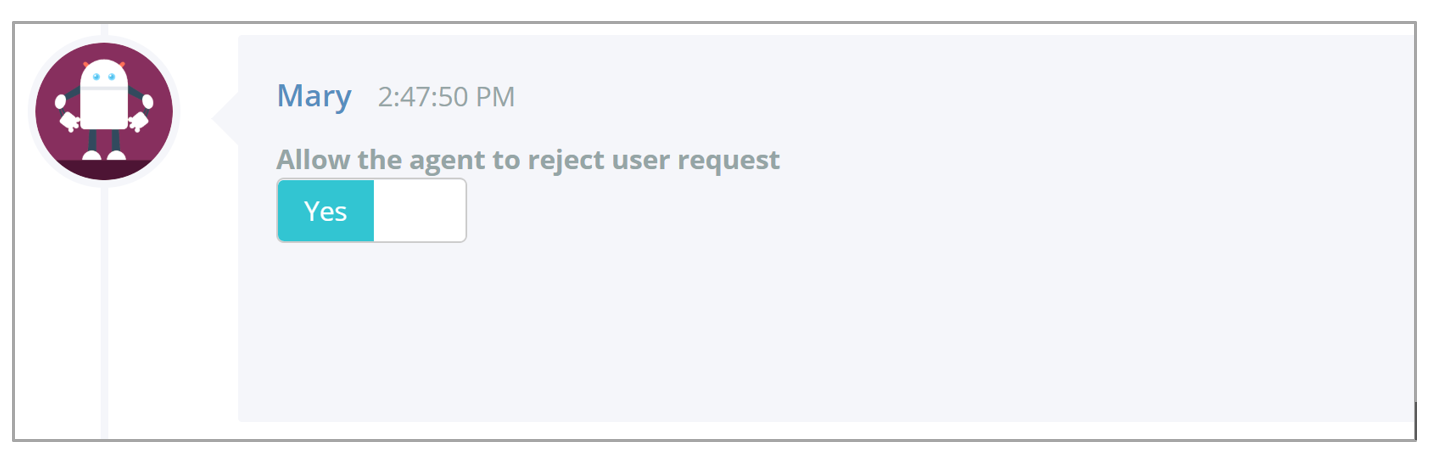Click the teal Yes portion of toggle
Image resolution: width=1442 pixels, height=459 pixels.
[x=326, y=211]
